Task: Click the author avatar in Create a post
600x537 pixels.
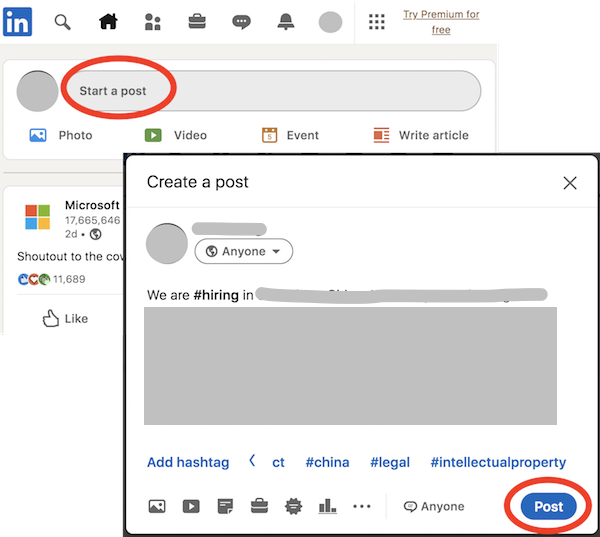Action: click(x=167, y=243)
